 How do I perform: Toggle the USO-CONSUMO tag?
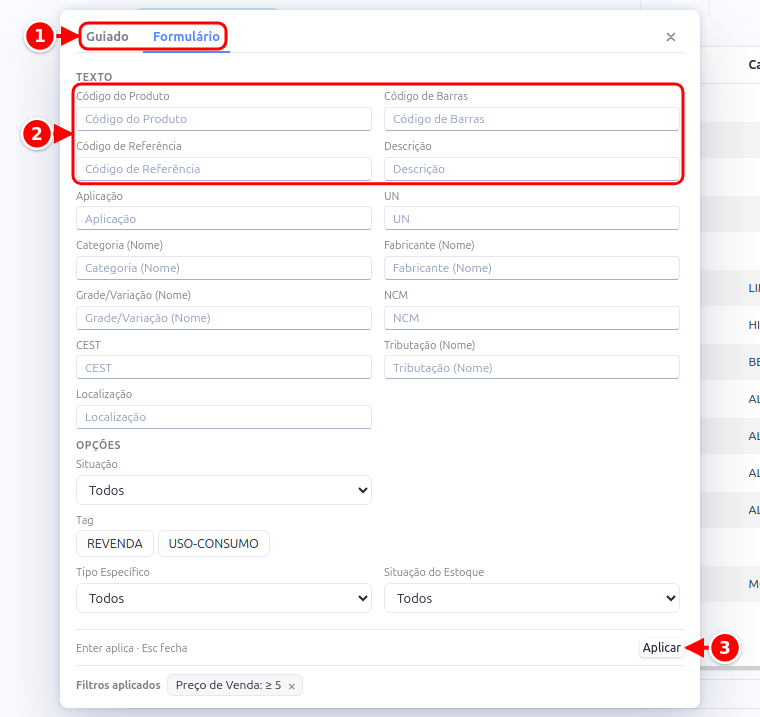214,543
